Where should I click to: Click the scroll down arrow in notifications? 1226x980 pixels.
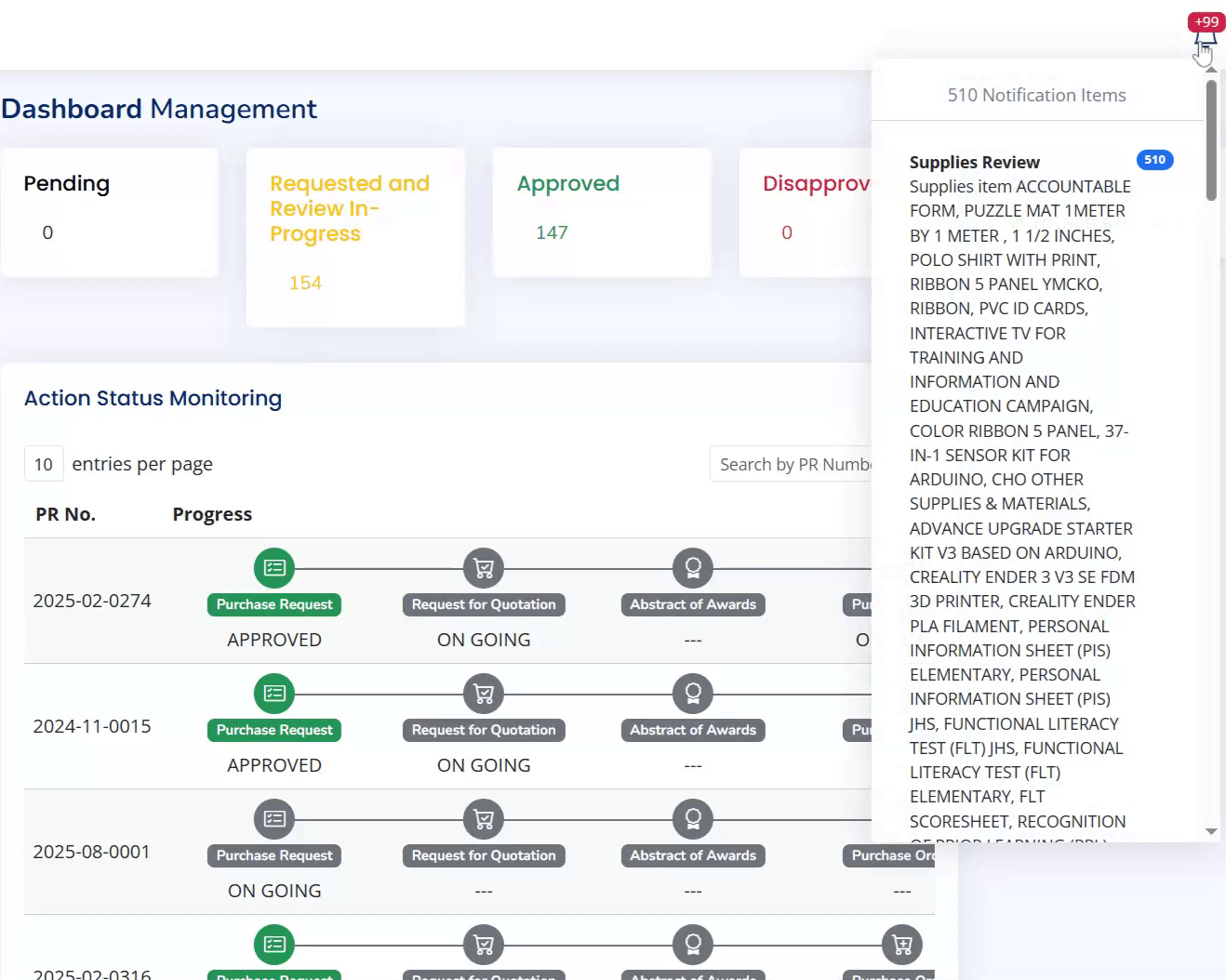pyautogui.click(x=1211, y=831)
